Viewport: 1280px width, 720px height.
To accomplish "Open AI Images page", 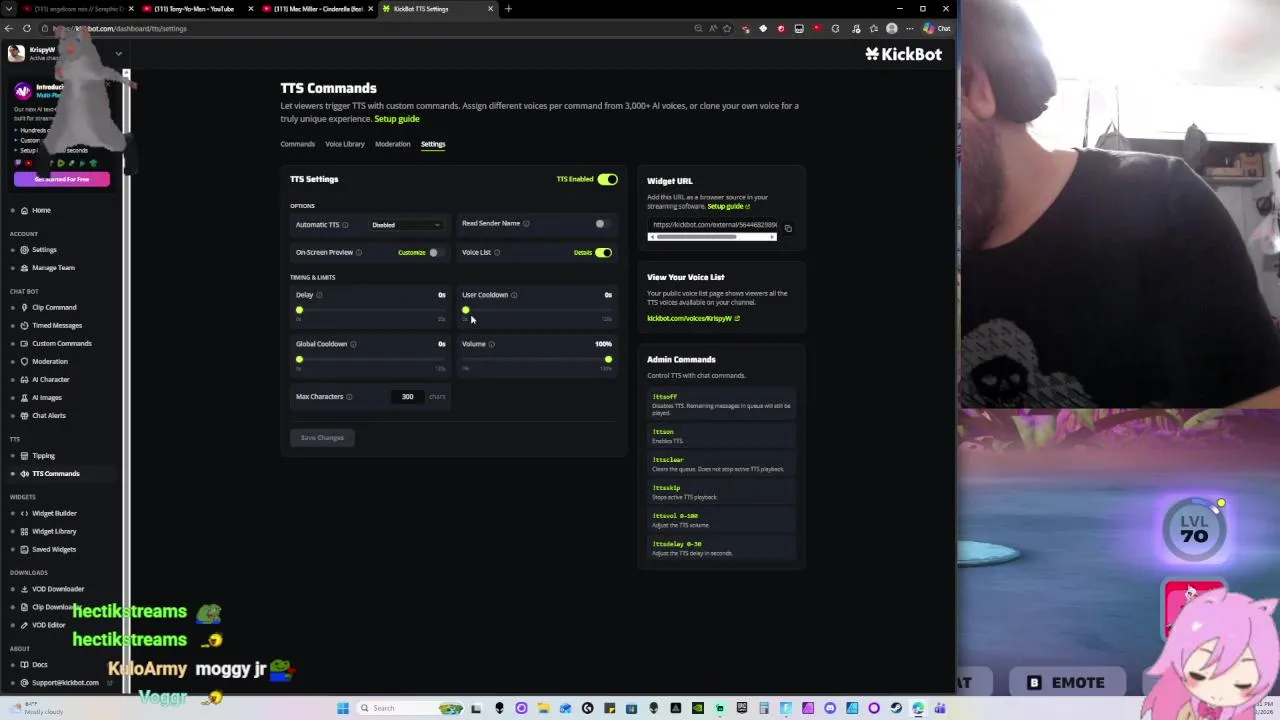I will pos(46,397).
